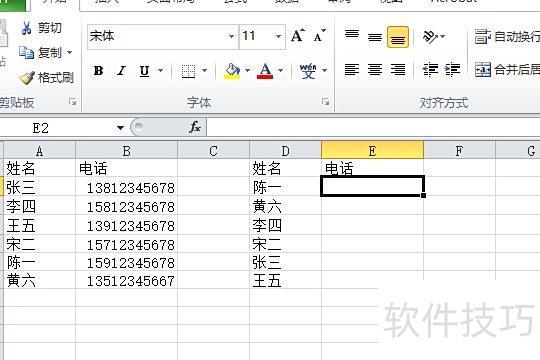The width and height of the screenshot is (540, 360).
Task: Apply cell borders icon
Action: [x=188, y=71]
